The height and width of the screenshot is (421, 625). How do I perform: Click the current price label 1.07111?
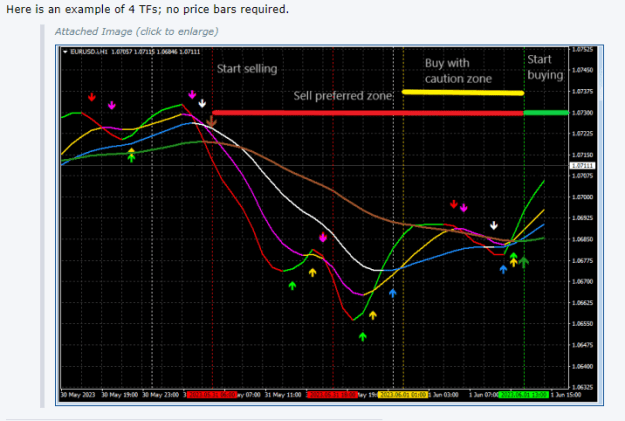tap(583, 165)
